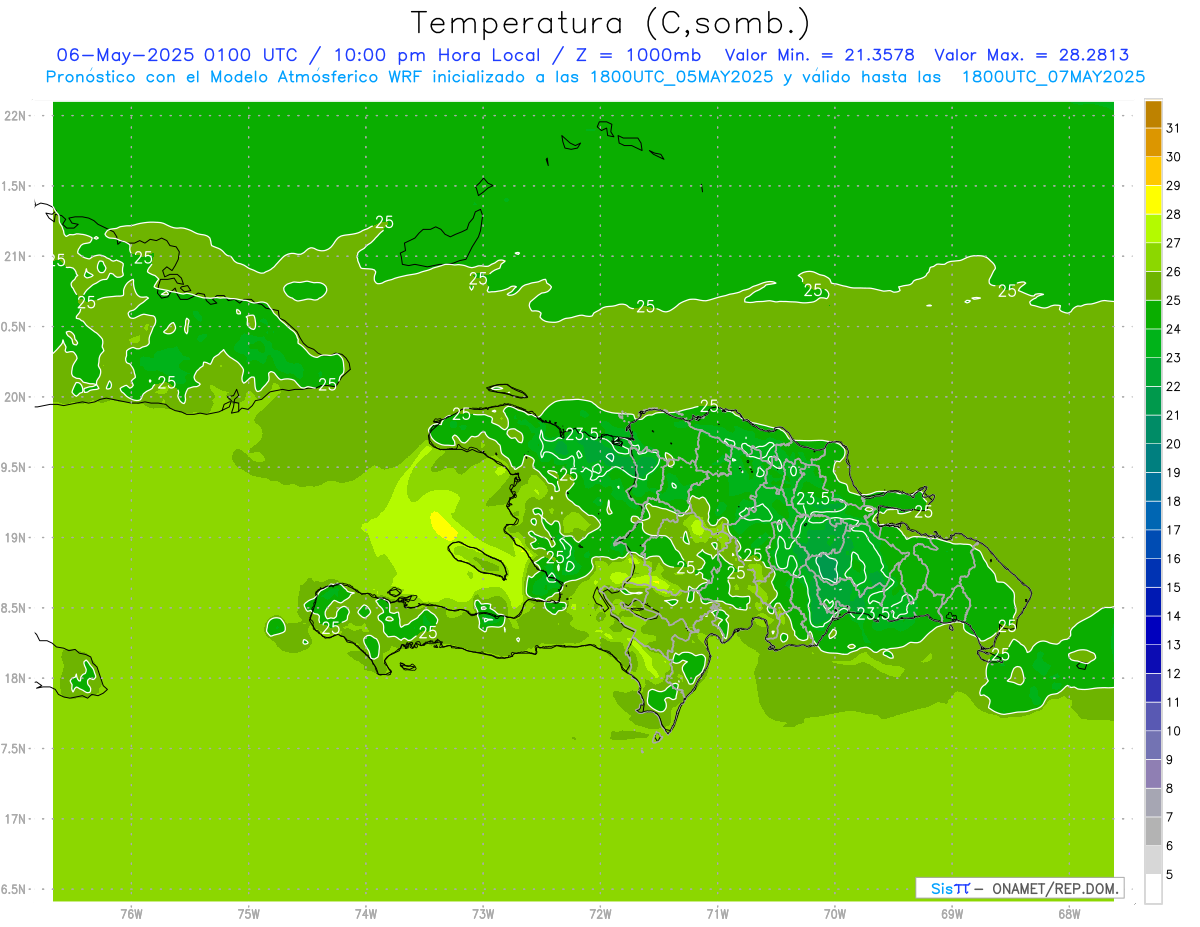Select the color scale label 15

[1173, 587]
